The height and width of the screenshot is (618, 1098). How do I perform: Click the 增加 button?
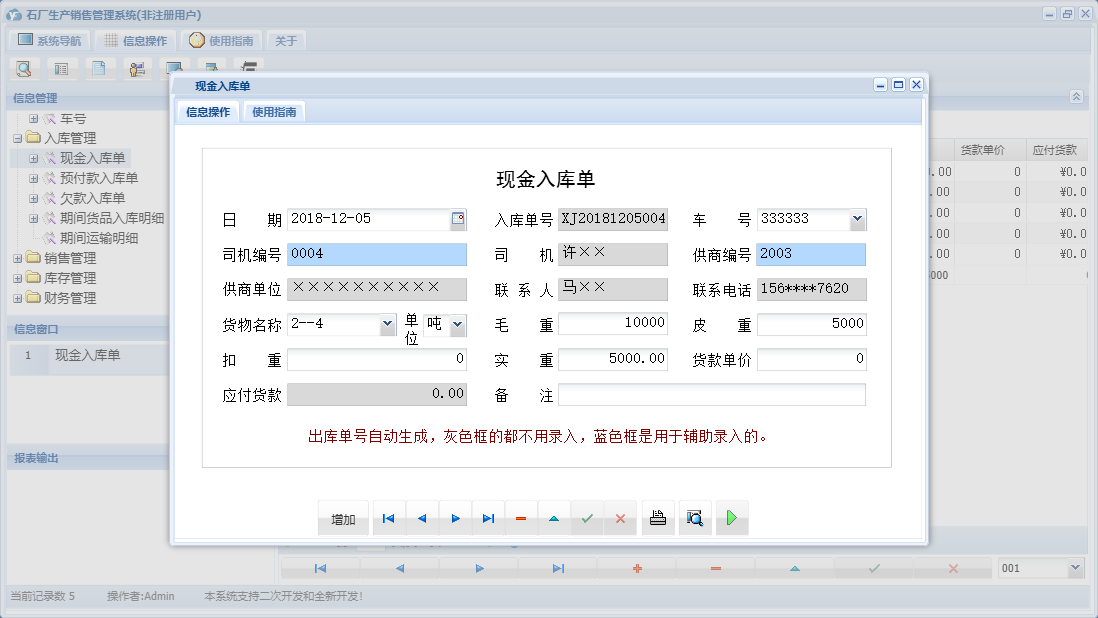[343, 519]
